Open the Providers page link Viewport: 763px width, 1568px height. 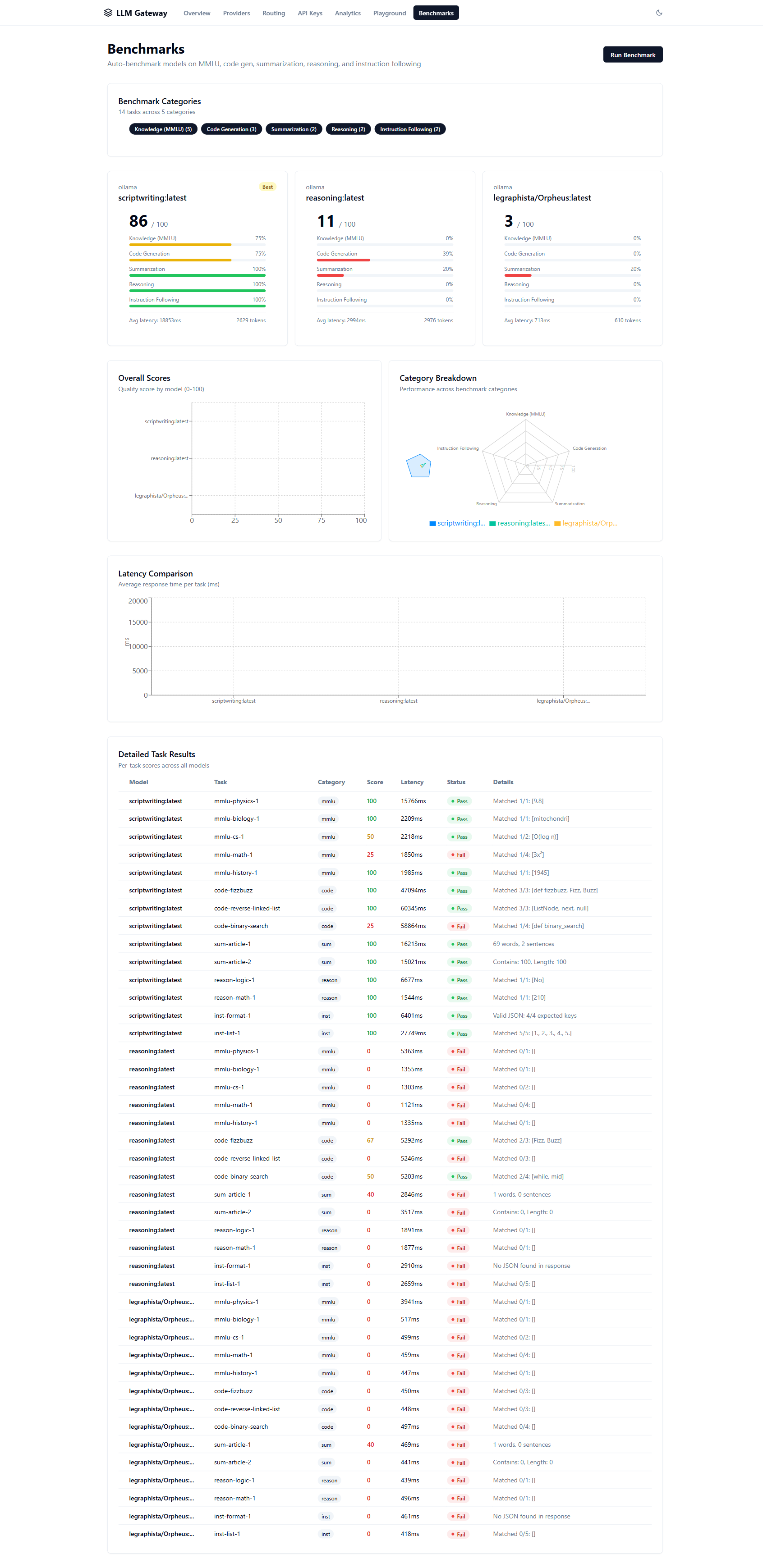[x=236, y=13]
